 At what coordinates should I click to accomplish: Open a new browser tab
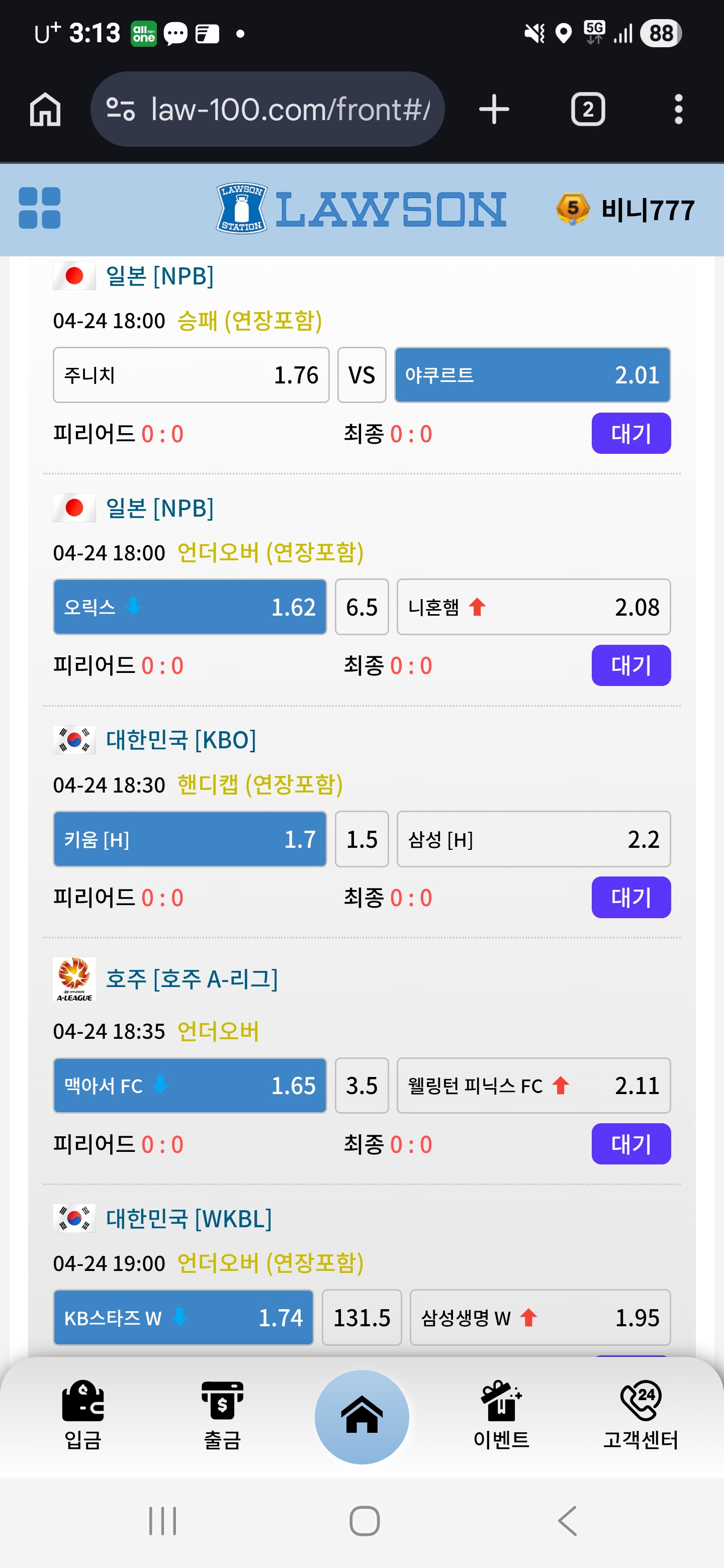click(x=494, y=110)
